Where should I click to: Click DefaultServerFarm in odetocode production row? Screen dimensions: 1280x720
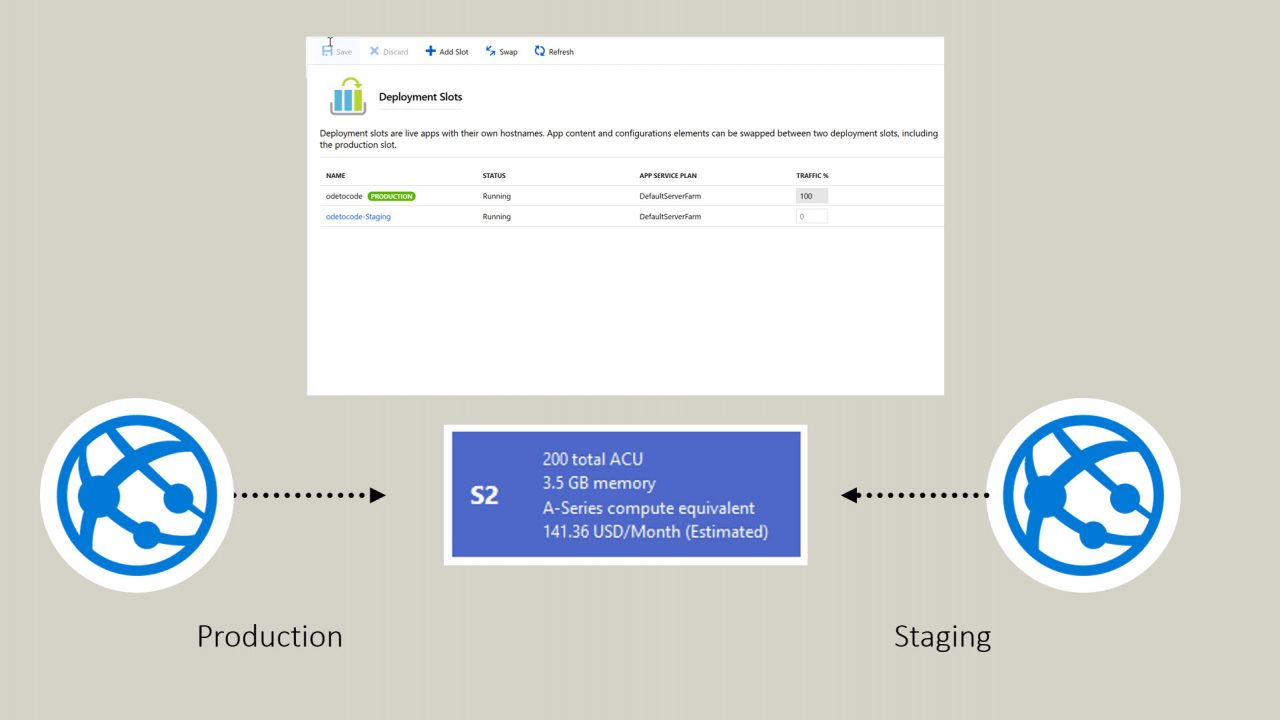tap(670, 196)
